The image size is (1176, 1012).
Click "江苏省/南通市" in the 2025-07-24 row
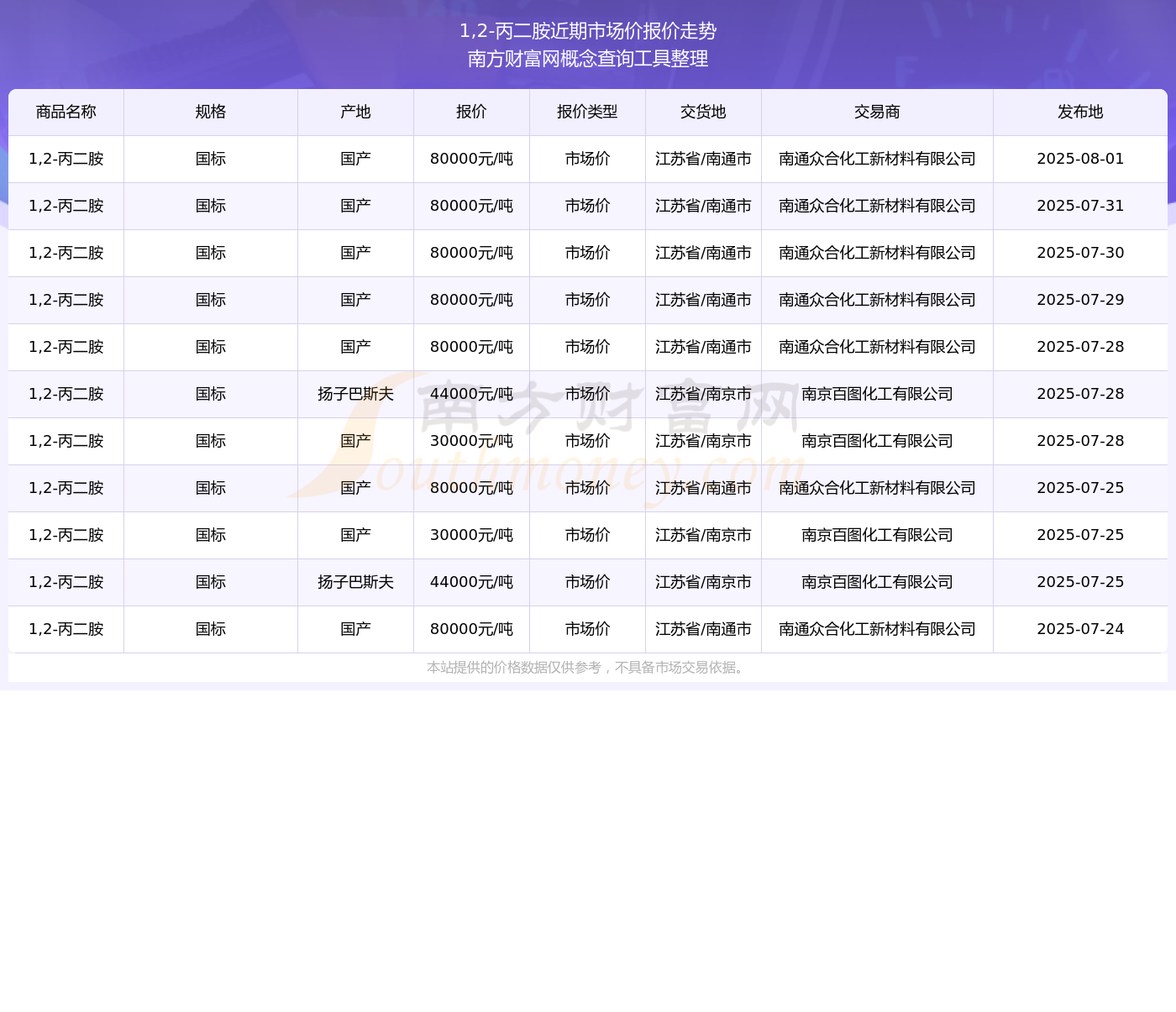coord(704,629)
